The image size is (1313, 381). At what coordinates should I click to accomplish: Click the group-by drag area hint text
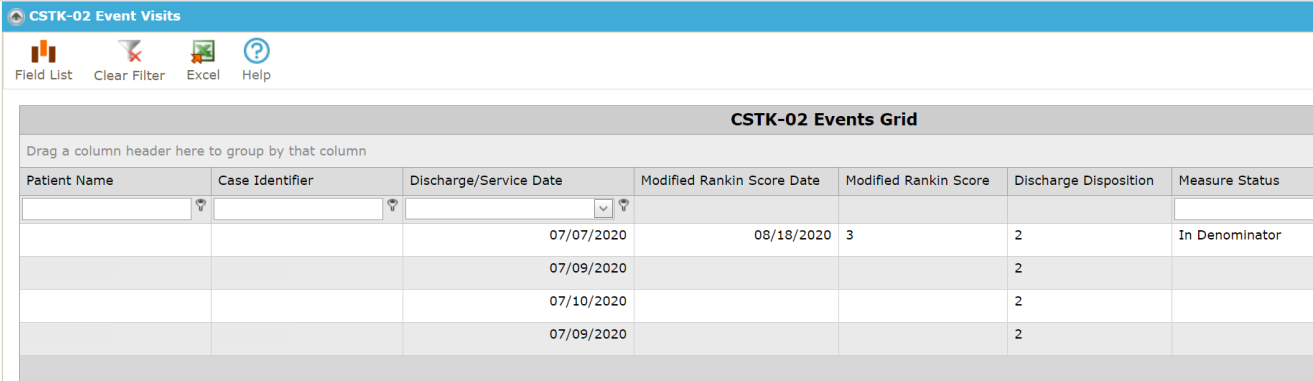click(x=196, y=151)
